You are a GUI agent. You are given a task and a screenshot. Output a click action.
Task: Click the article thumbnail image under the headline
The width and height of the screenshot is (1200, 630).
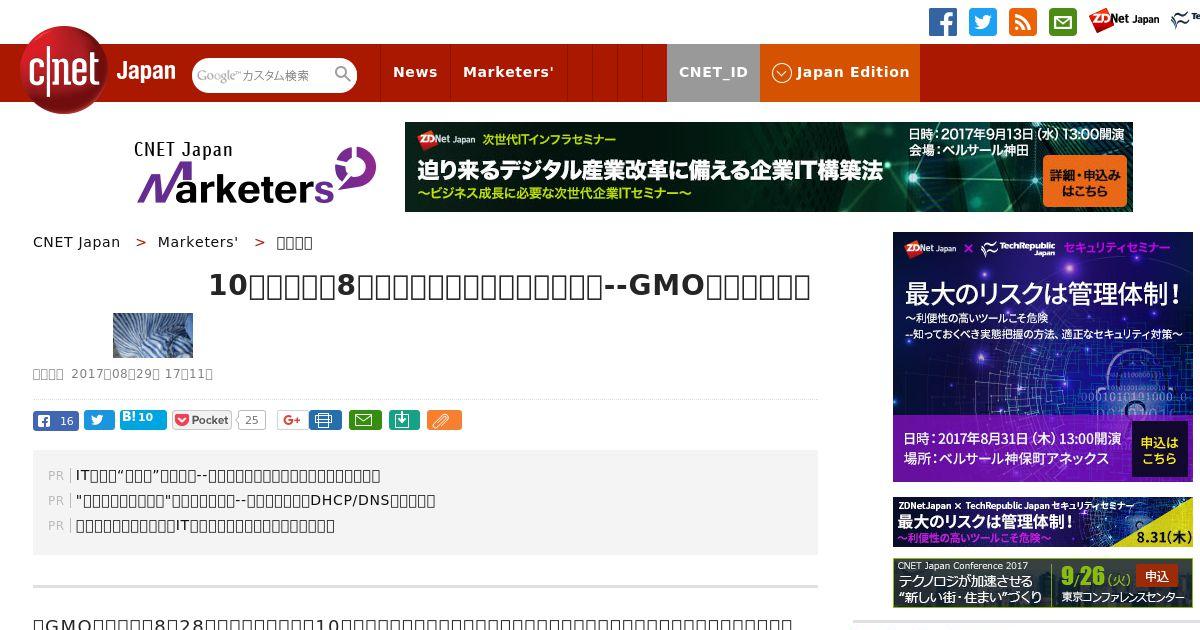[153, 335]
